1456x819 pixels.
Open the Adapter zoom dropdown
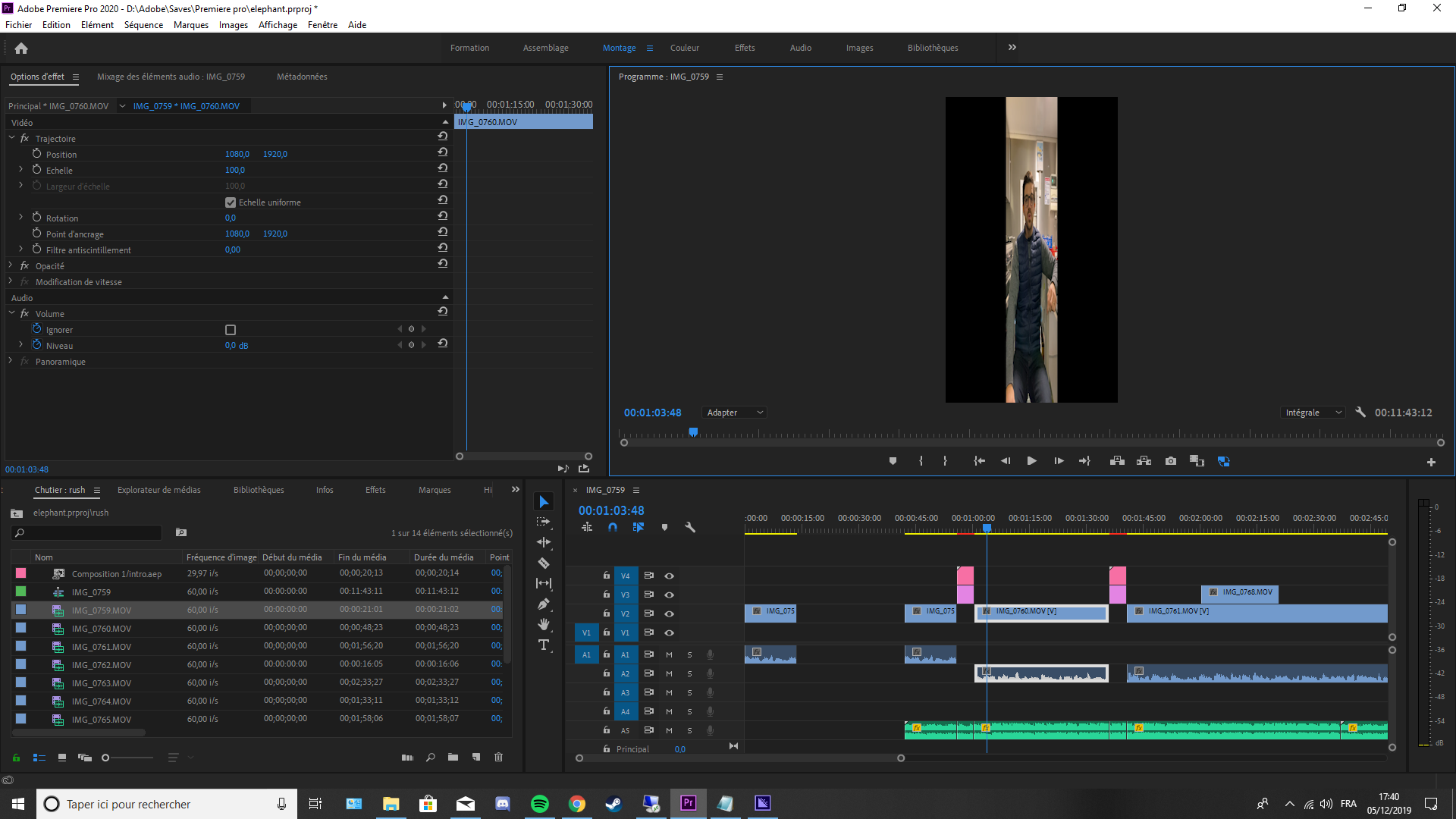point(734,413)
